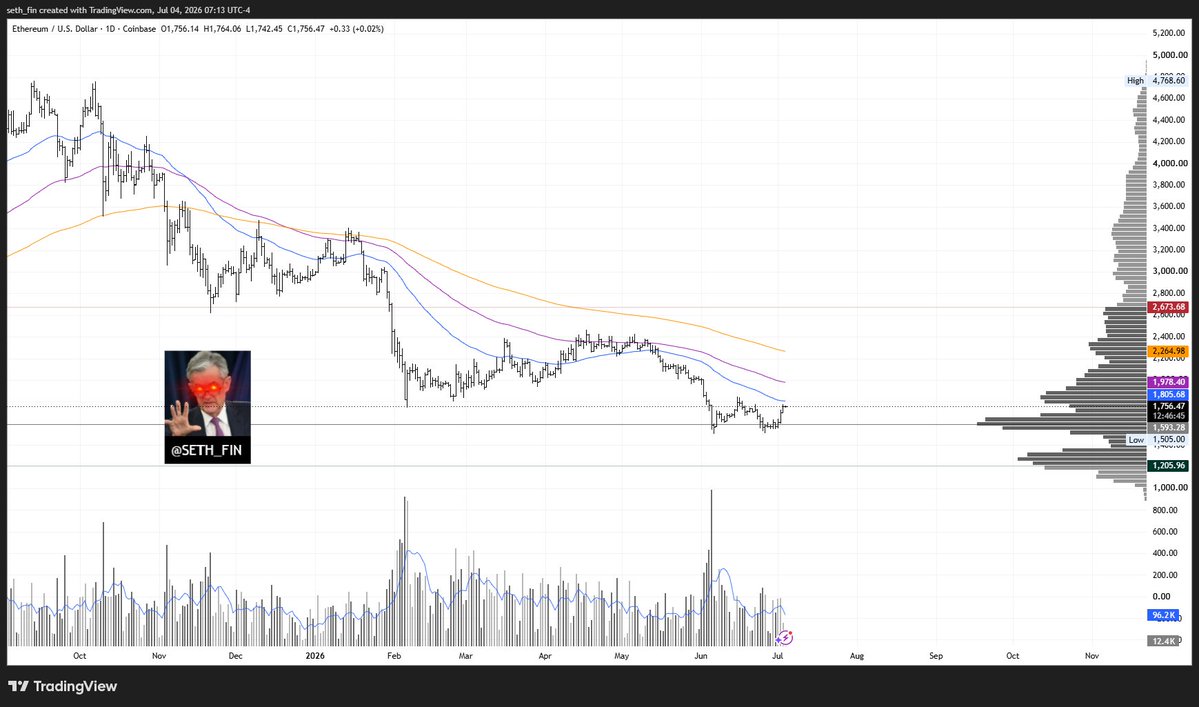Click the current price 1,756.47 label
Image resolution: width=1199 pixels, height=707 pixels.
pos(1168,407)
